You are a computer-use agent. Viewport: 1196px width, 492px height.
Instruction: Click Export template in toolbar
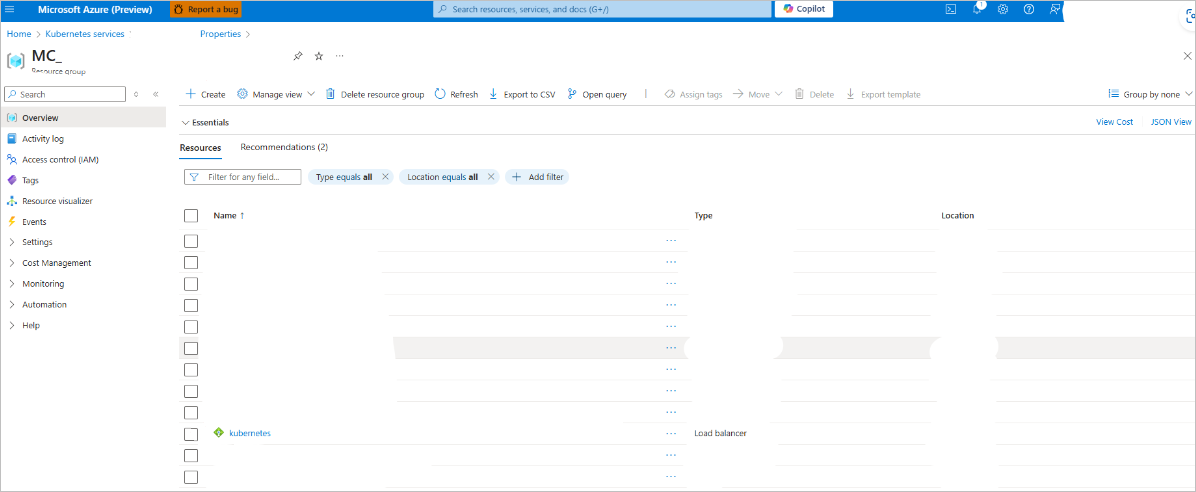coord(883,95)
